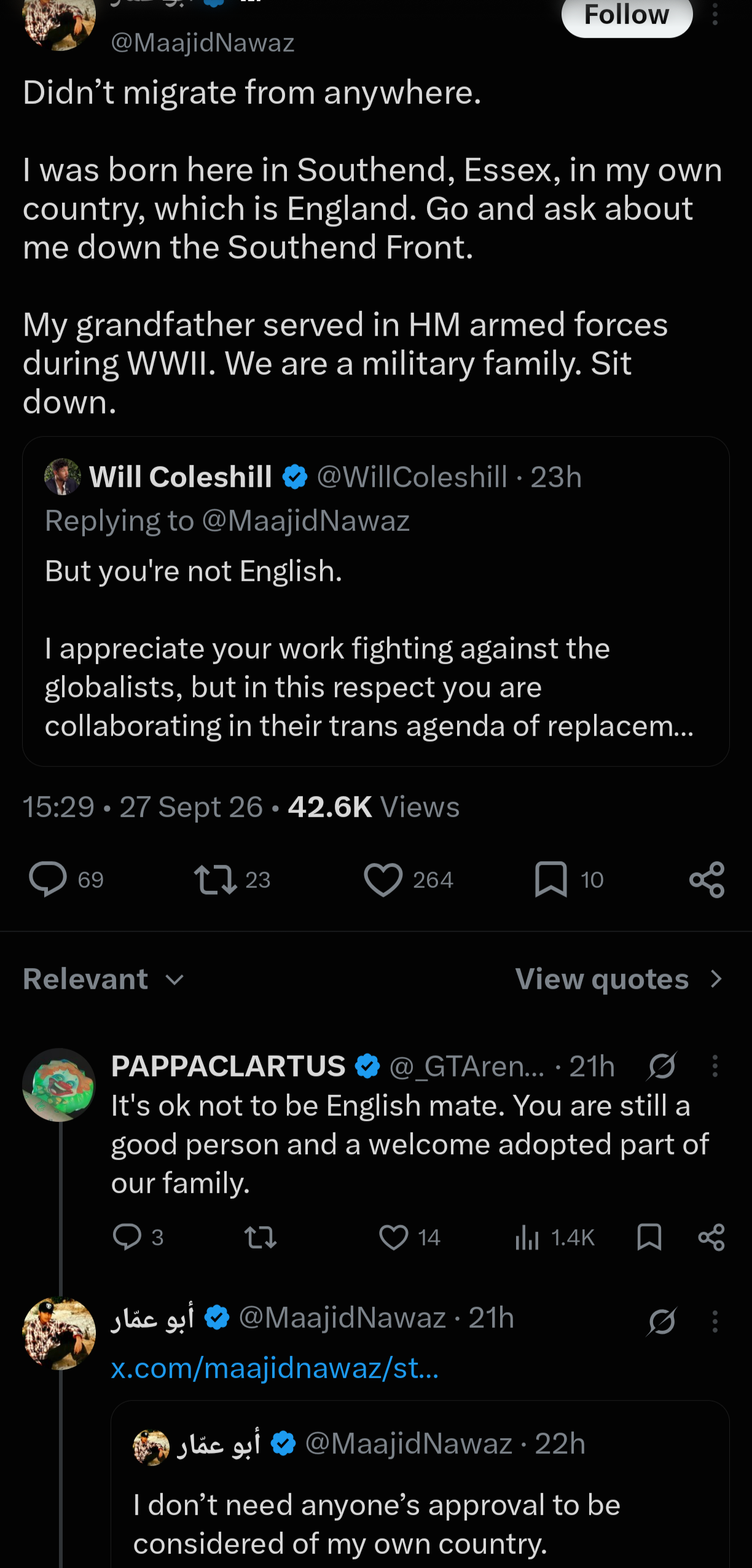Open the PAPPACLARTUS profile avatar
The image size is (752, 1568).
tap(59, 1085)
